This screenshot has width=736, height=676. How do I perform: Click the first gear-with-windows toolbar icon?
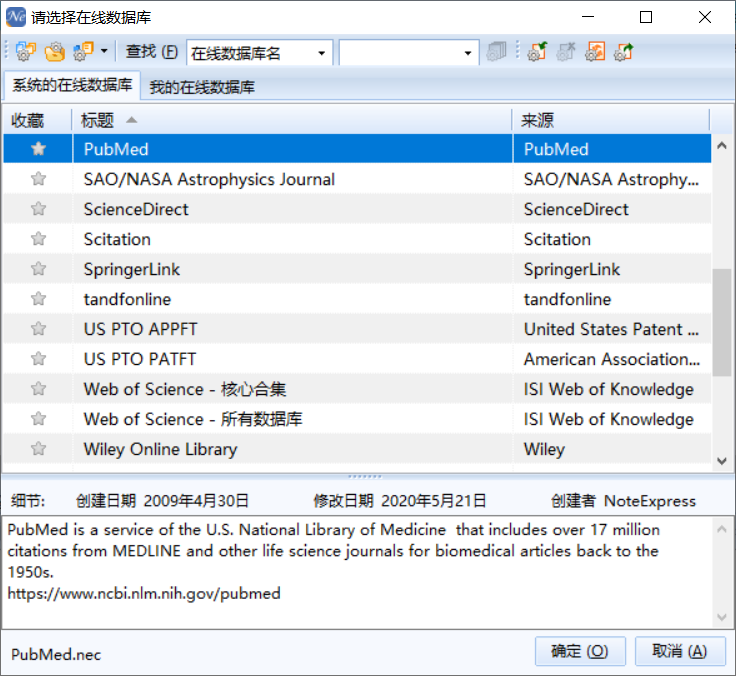26,51
